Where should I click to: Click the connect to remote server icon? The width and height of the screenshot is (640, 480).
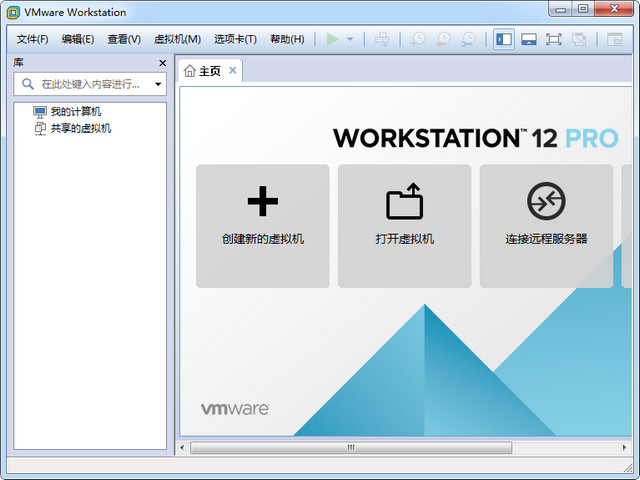tap(546, 202)
